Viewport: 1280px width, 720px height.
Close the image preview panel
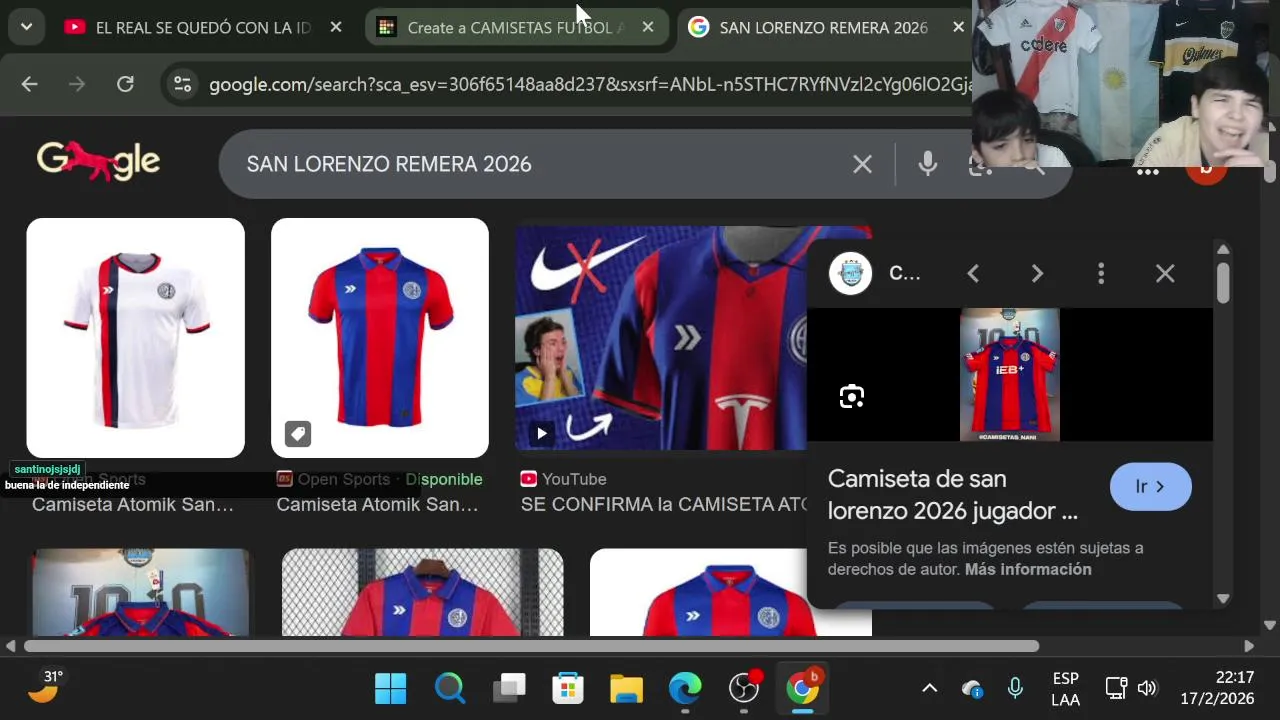(1165, 273)
